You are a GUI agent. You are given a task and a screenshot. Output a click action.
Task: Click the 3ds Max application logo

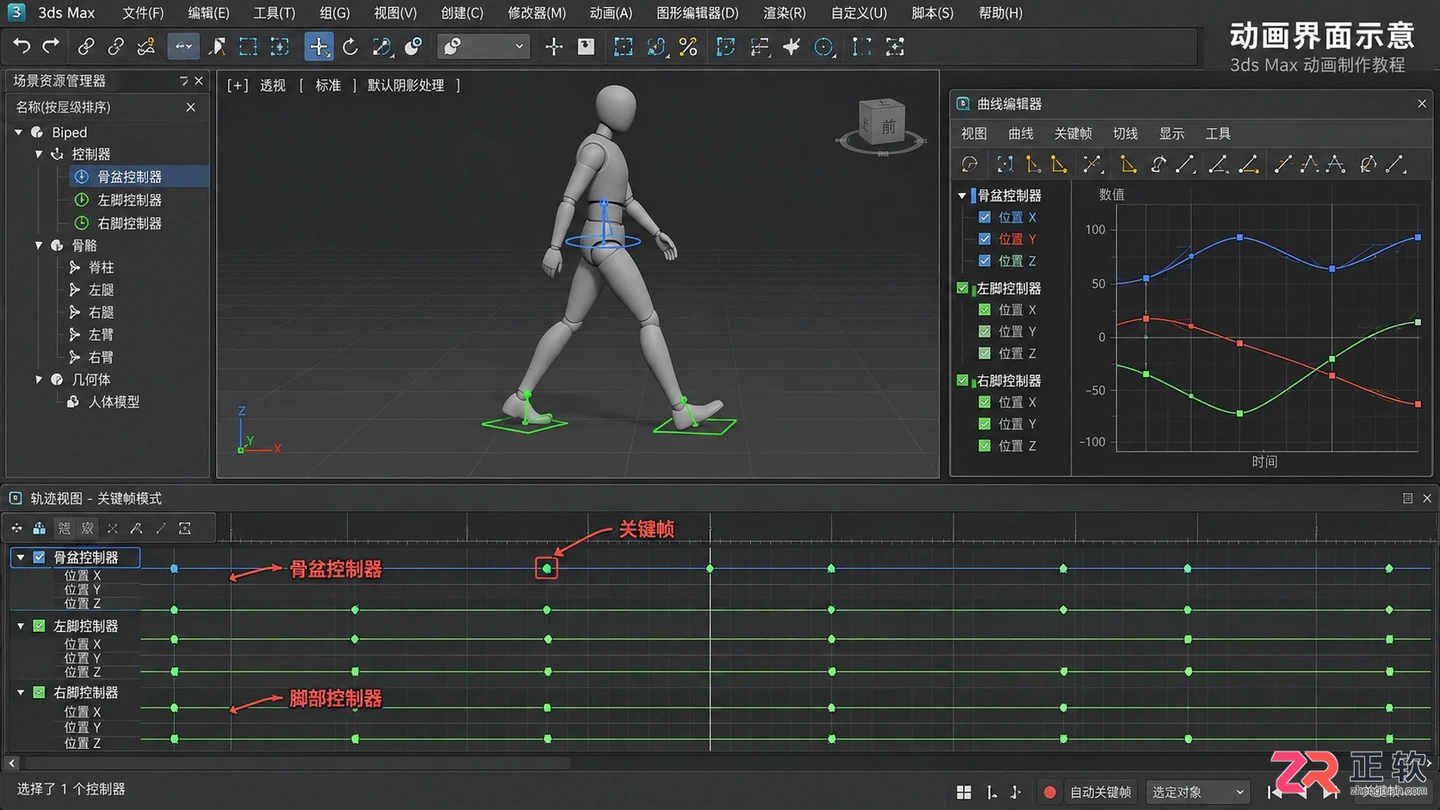(17, 12)
